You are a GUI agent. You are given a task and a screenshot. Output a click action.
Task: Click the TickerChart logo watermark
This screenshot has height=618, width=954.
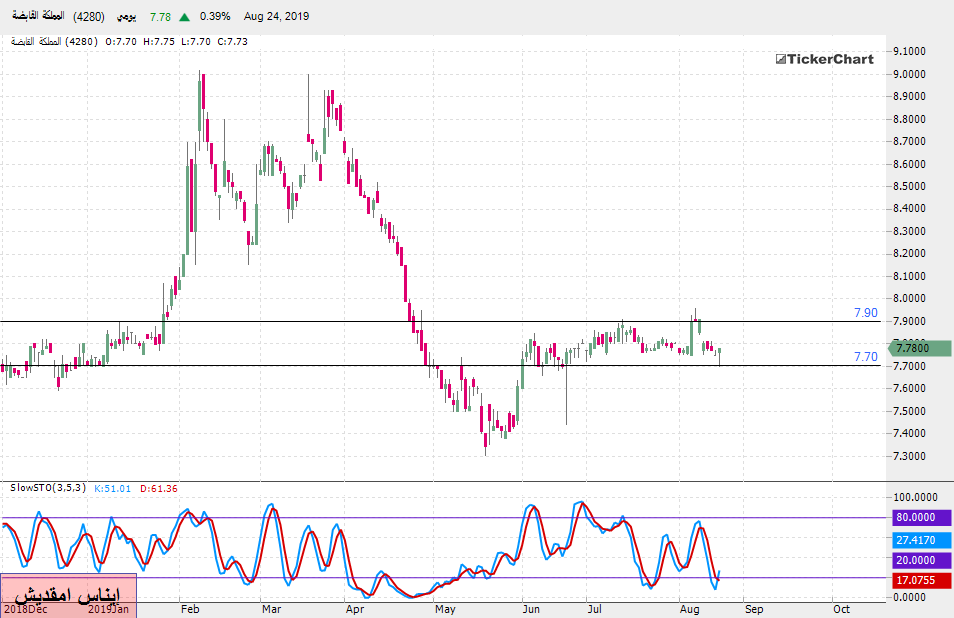pyautogui.click(x=825, y=59)
